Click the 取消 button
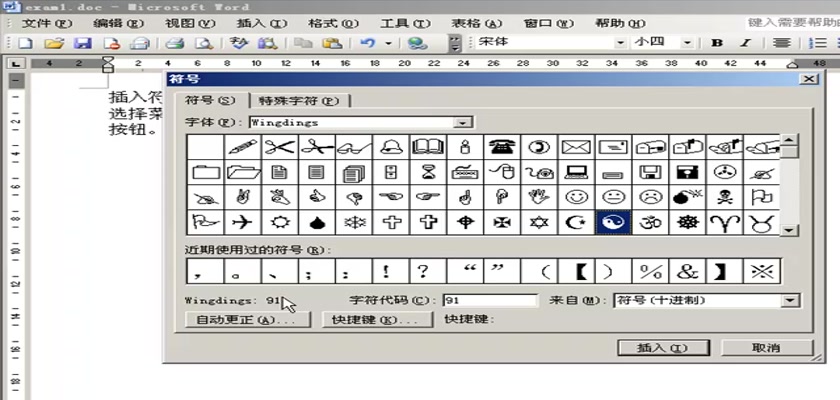 [767, 348]
